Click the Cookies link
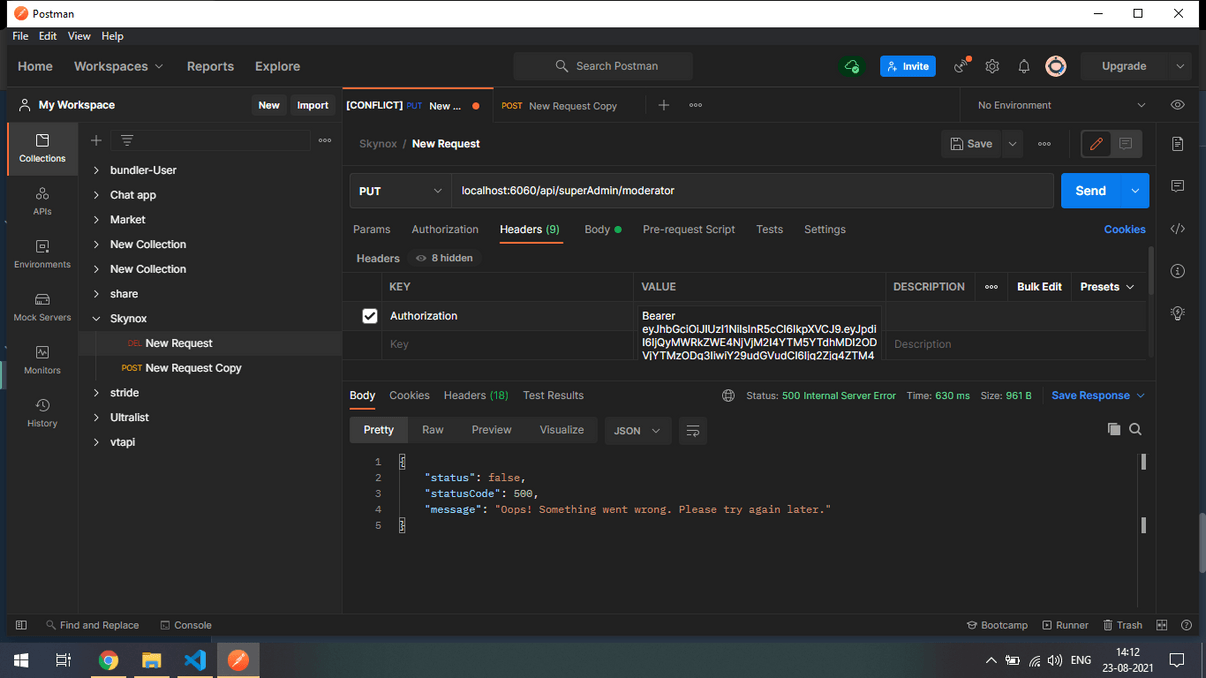This screenshot has height=678, width=1206. click(1124, 229)
